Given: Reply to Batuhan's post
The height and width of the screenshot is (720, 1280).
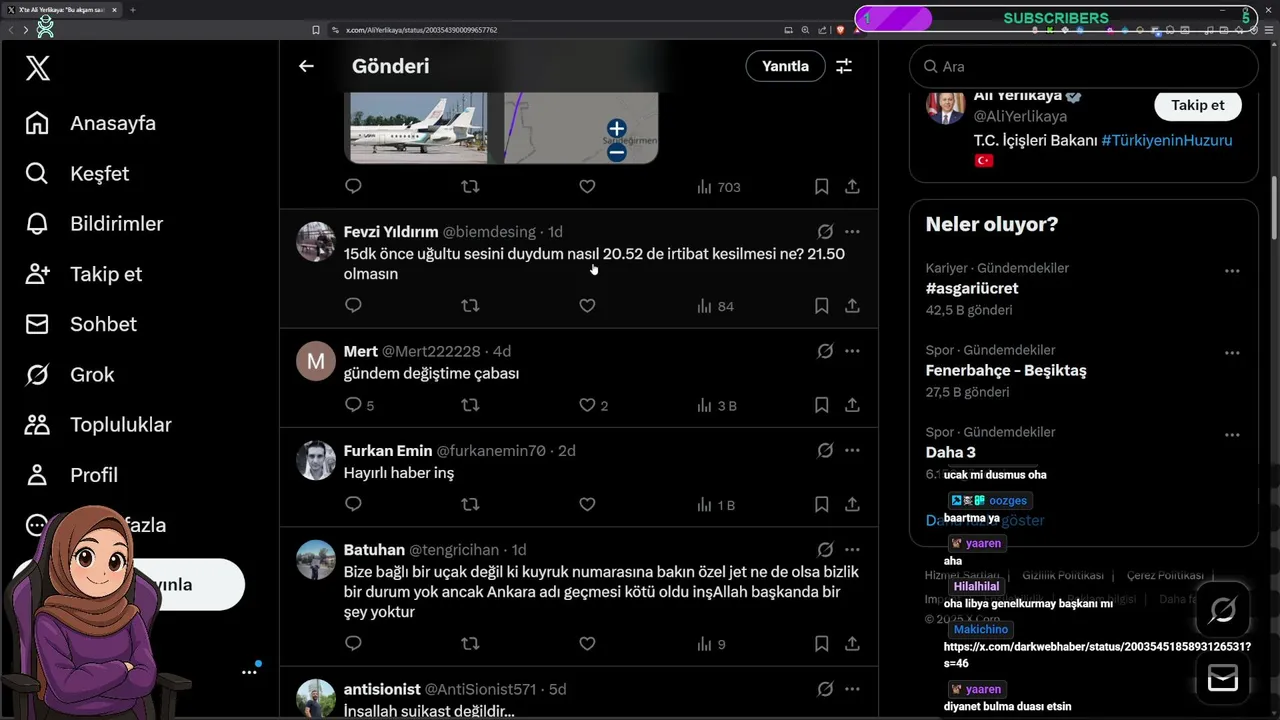Looking at the screenshot, I should point(353,643).
